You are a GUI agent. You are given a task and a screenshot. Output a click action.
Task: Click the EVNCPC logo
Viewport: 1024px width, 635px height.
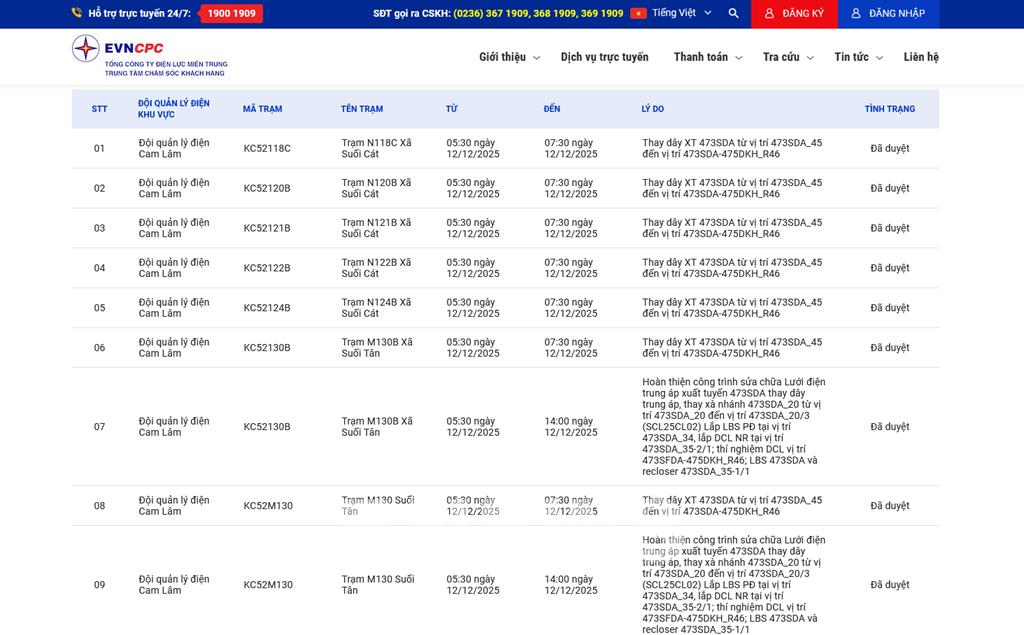[x=148, y=56]
